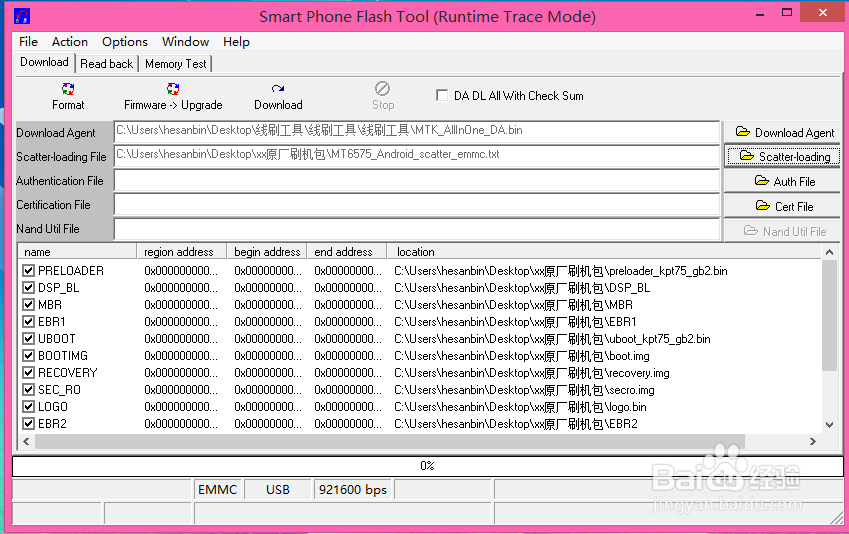Viewport: 849px width, 534px height.
Task: Open the Download Agent folder button
Action: pos(782,132)
